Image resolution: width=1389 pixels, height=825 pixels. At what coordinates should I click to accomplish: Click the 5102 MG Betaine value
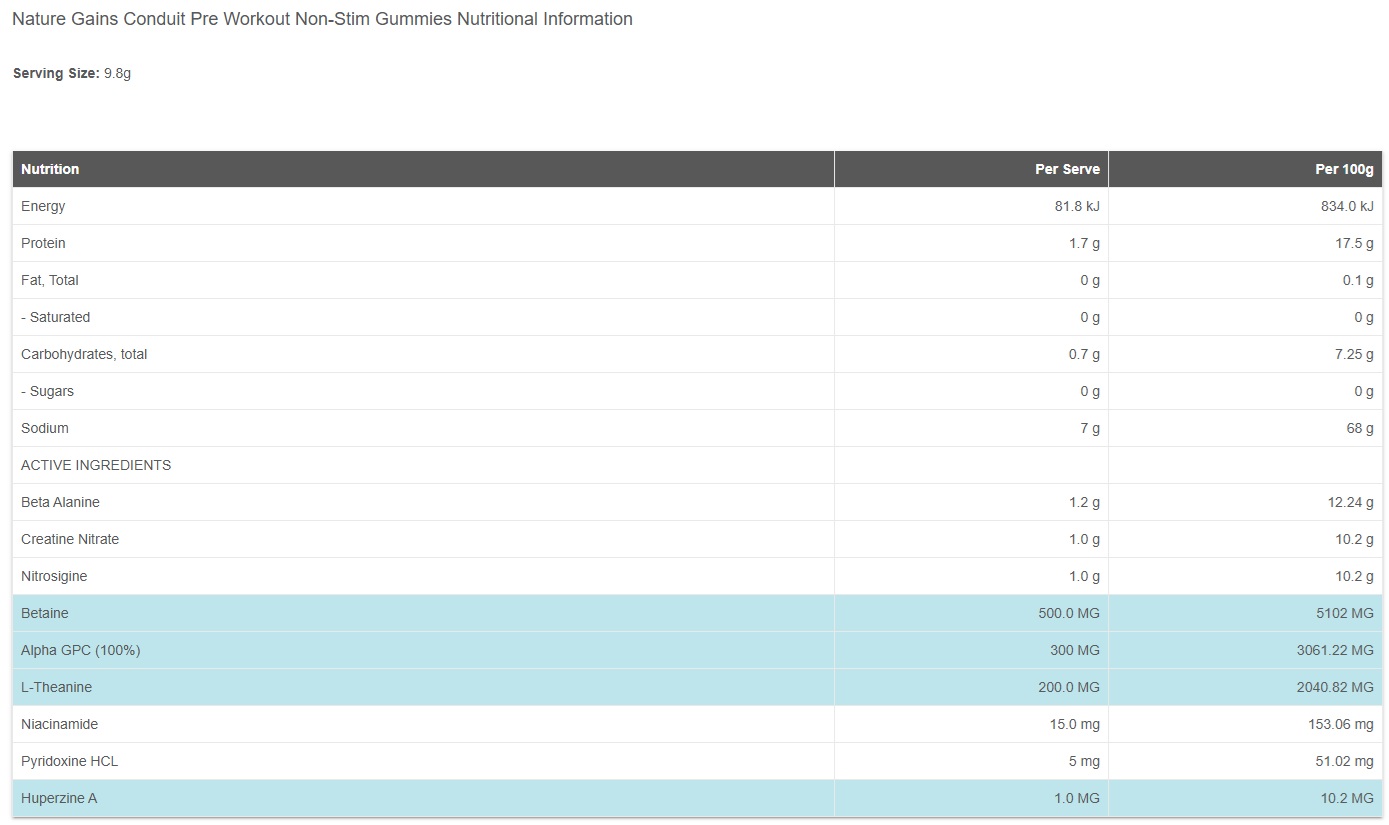(x=1346, y=613)
